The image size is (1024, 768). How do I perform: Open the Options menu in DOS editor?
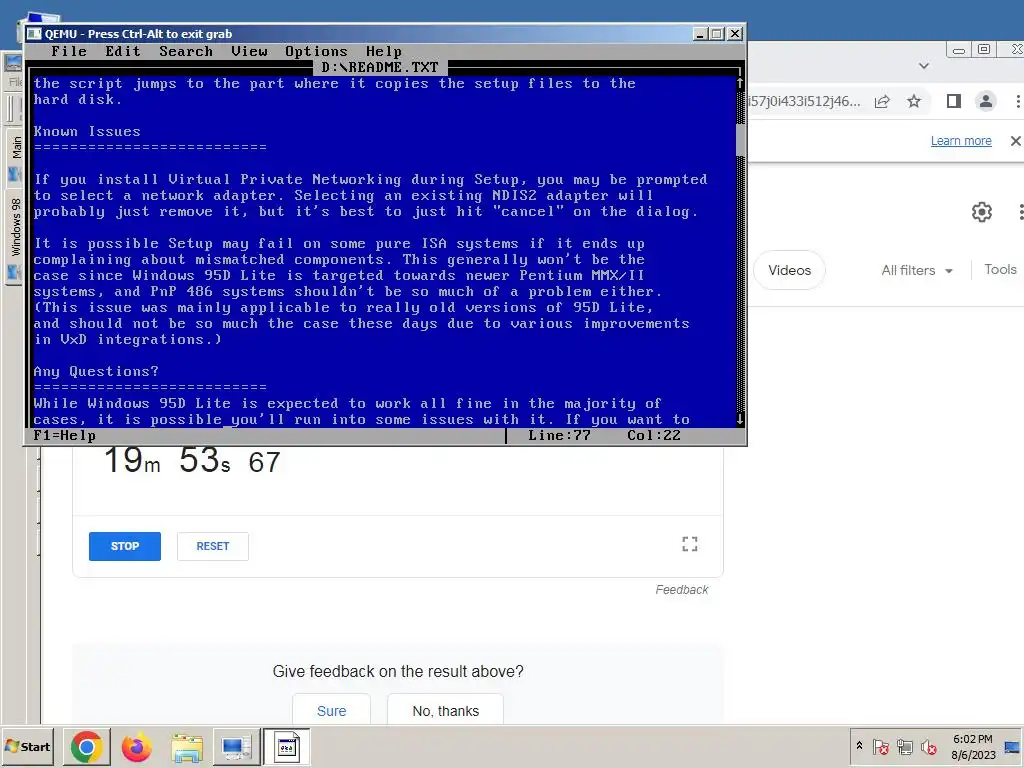[x=316, y=52]
